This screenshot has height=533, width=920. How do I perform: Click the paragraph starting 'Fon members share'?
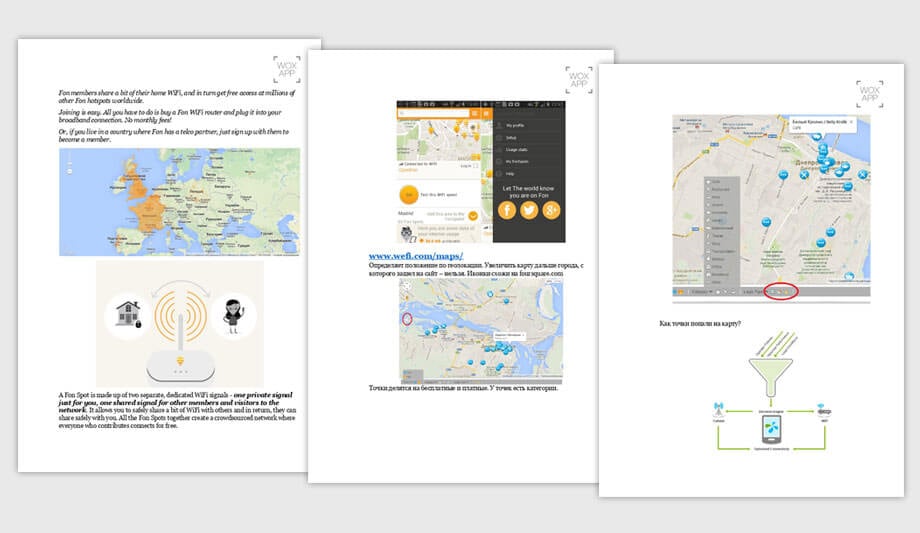(177, 96)
